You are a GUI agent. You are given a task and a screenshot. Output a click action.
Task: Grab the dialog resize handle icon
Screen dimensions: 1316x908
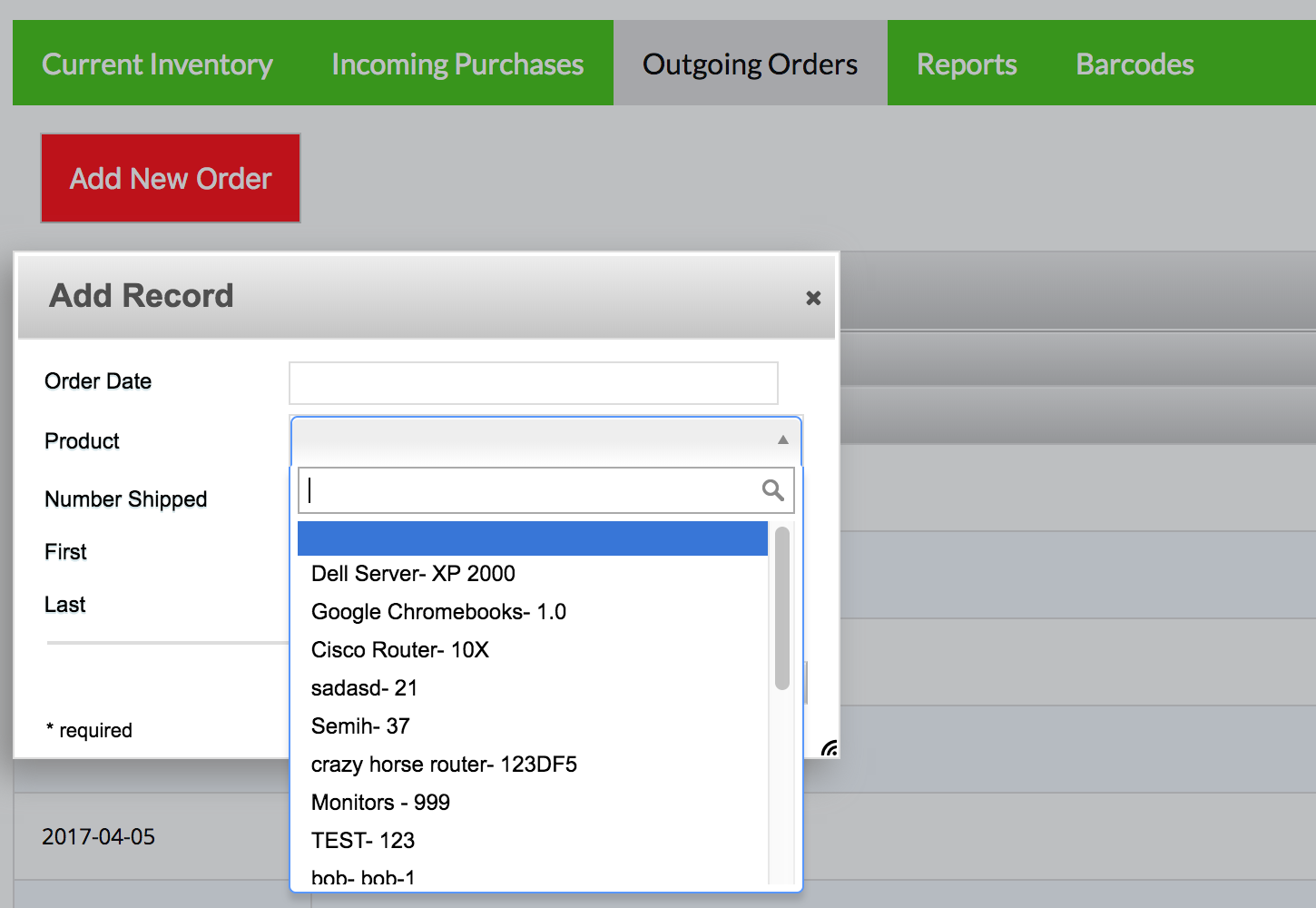(829, 748)
